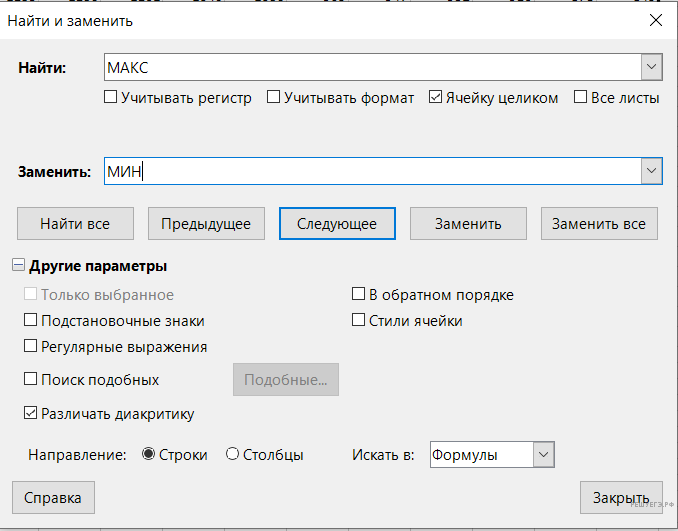Select the "Столбцы" direction radio button
The height and width of the screenshot is (531, 678).
tap(233, 455)
